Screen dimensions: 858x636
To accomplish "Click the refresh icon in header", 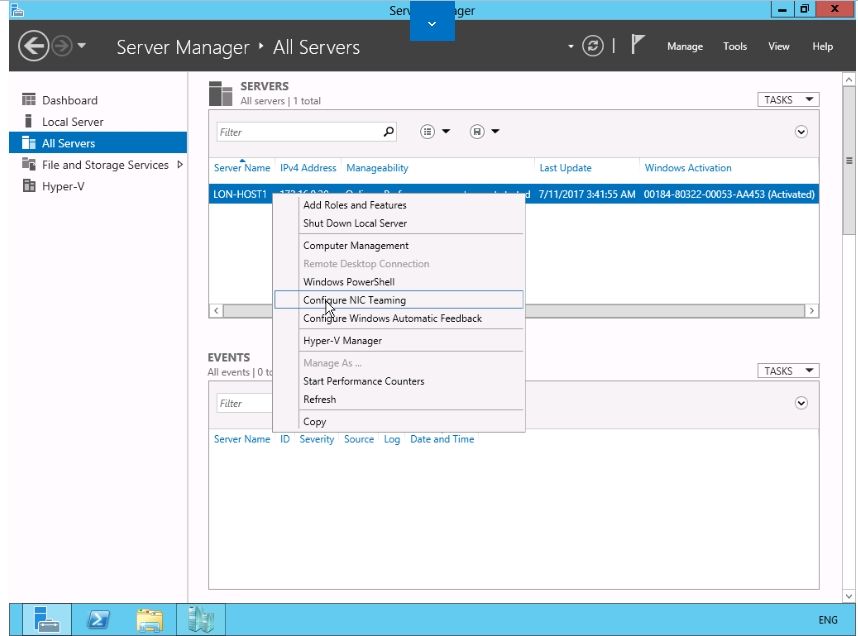I will coord(594,46).
